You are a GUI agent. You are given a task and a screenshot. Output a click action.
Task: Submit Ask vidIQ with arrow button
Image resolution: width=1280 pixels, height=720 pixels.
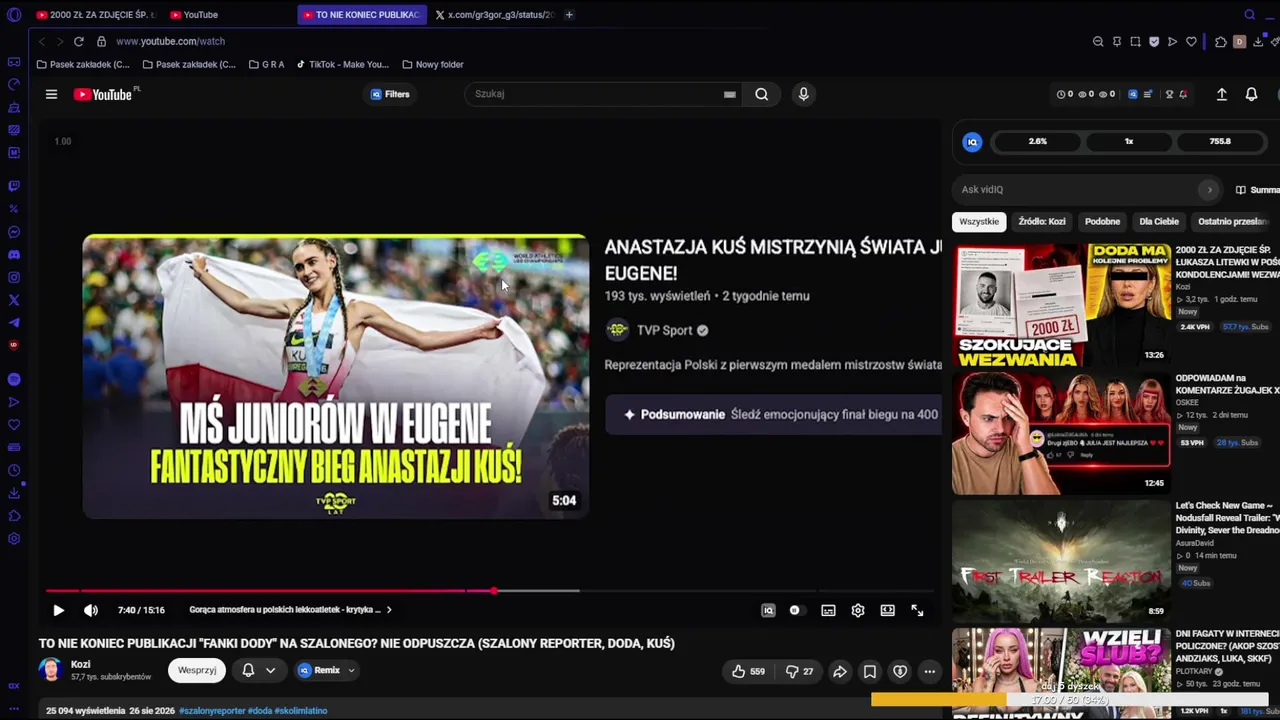(1209, 190)
